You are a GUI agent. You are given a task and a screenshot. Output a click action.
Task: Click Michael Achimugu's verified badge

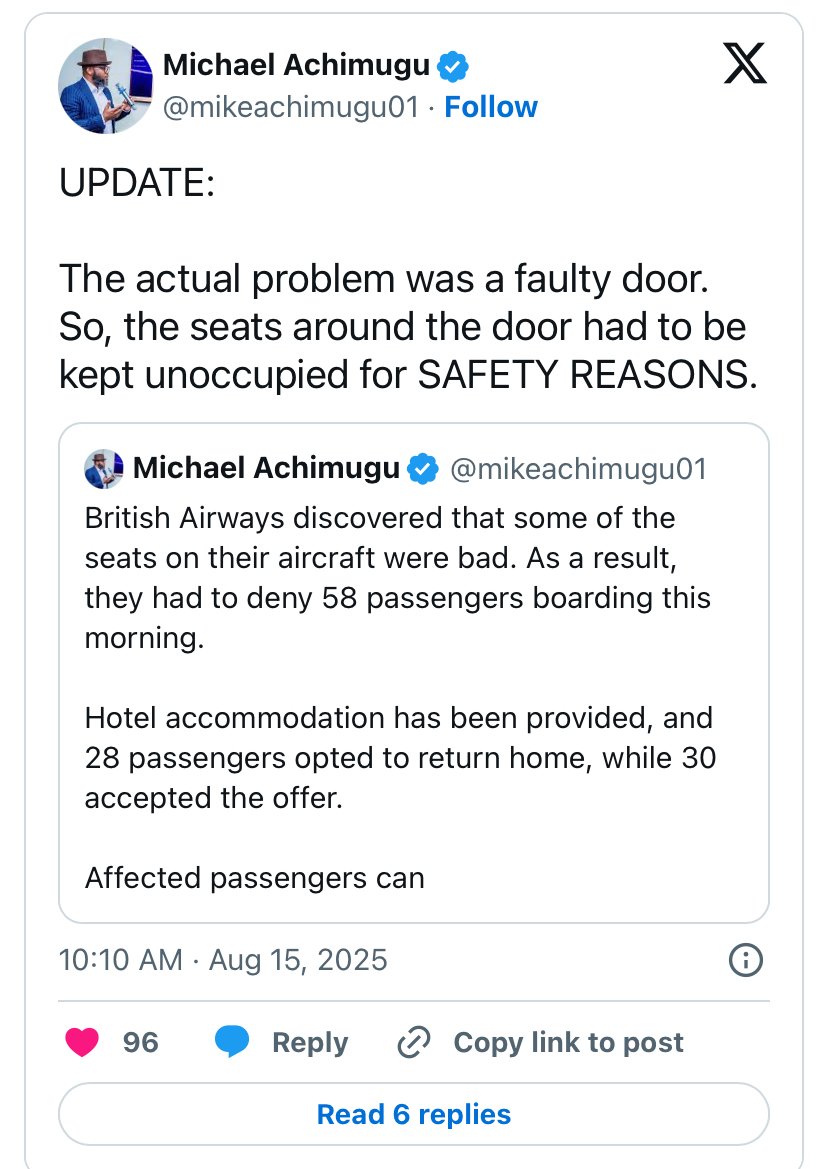tap(454, 67)
